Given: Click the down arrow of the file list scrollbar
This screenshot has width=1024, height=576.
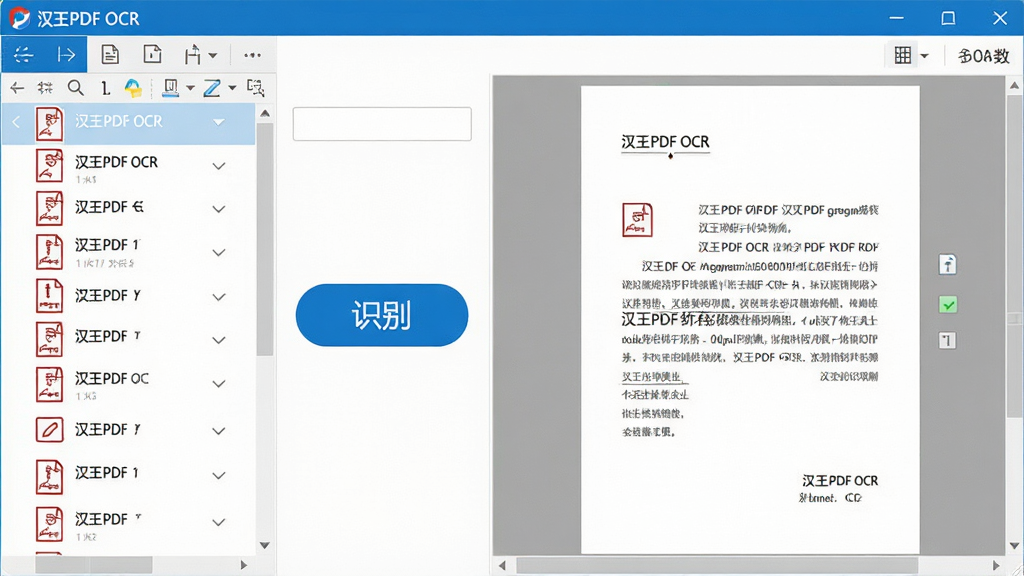Looking at the screenshot, I should tap(265, 545).
